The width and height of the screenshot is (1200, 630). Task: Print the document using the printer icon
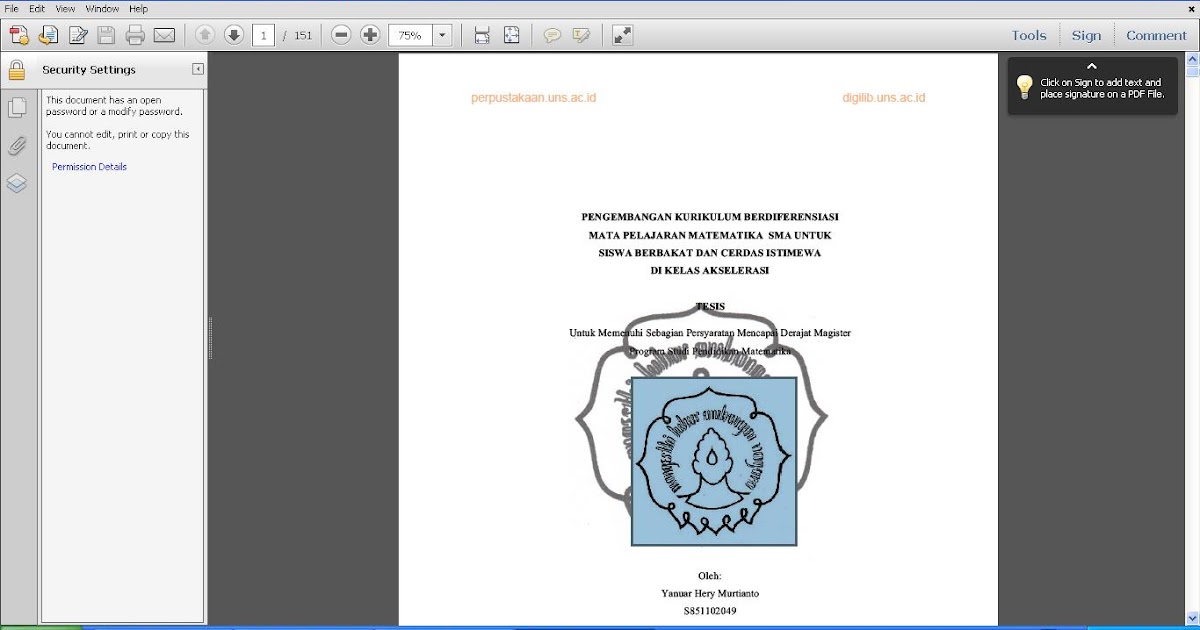pos(135,35)
